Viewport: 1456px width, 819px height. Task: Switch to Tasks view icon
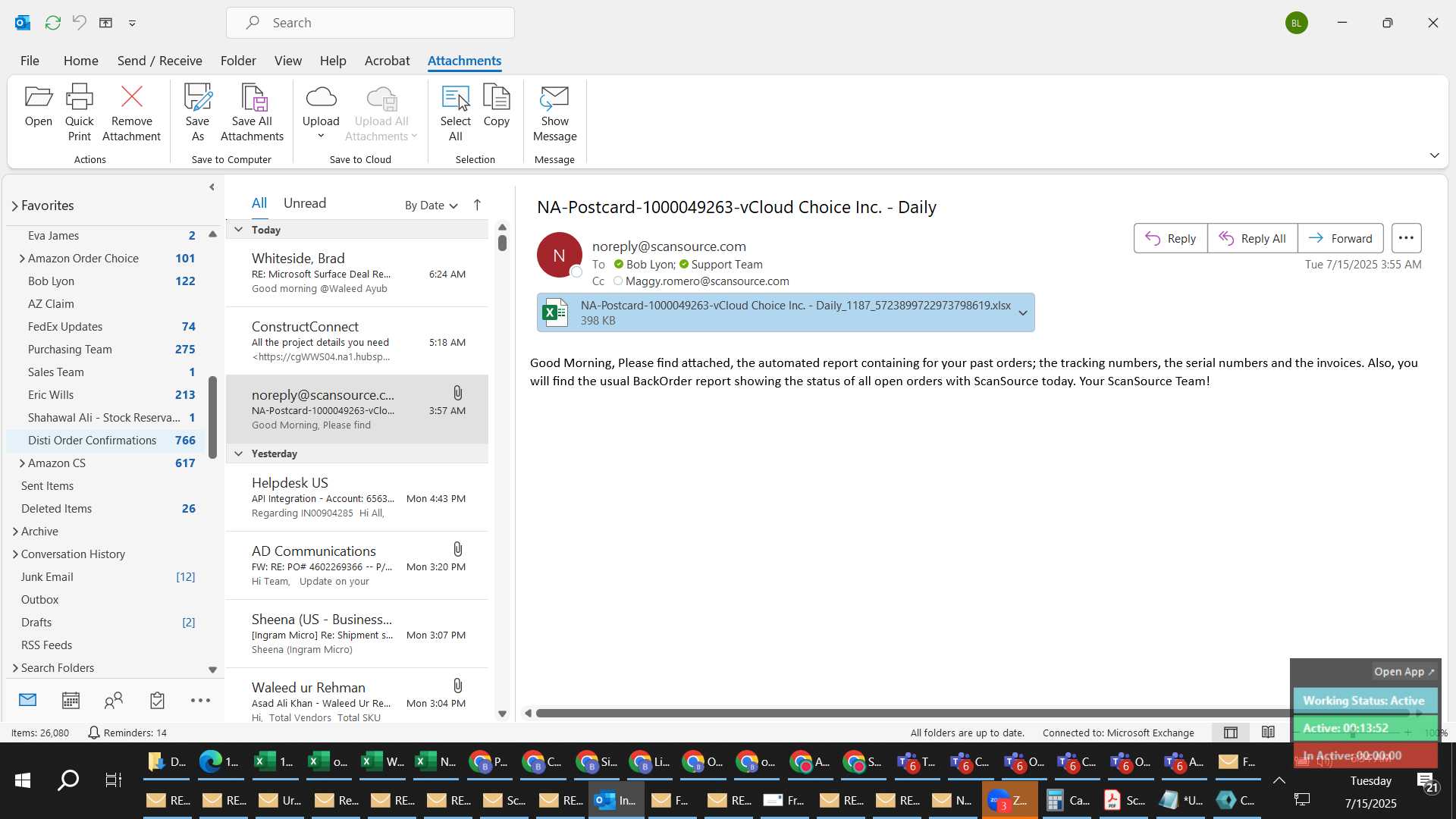pyautogui.click(x=157, y=700)
